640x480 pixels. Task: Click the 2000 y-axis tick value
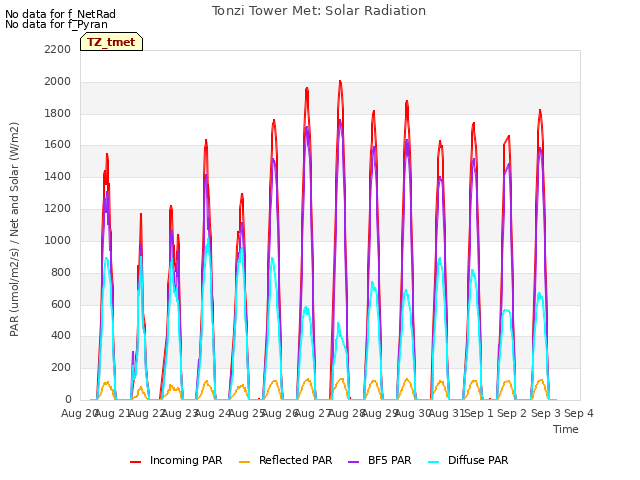tap(58, 82)
